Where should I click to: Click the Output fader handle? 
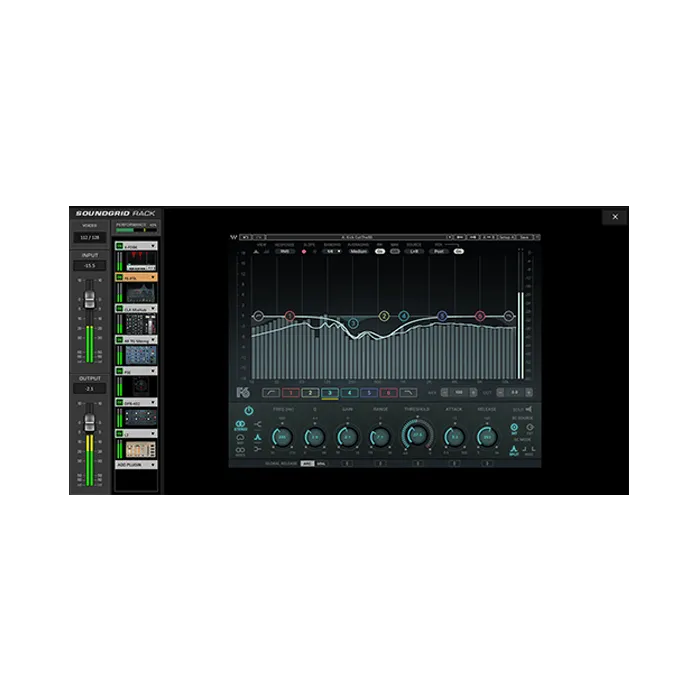90,422
